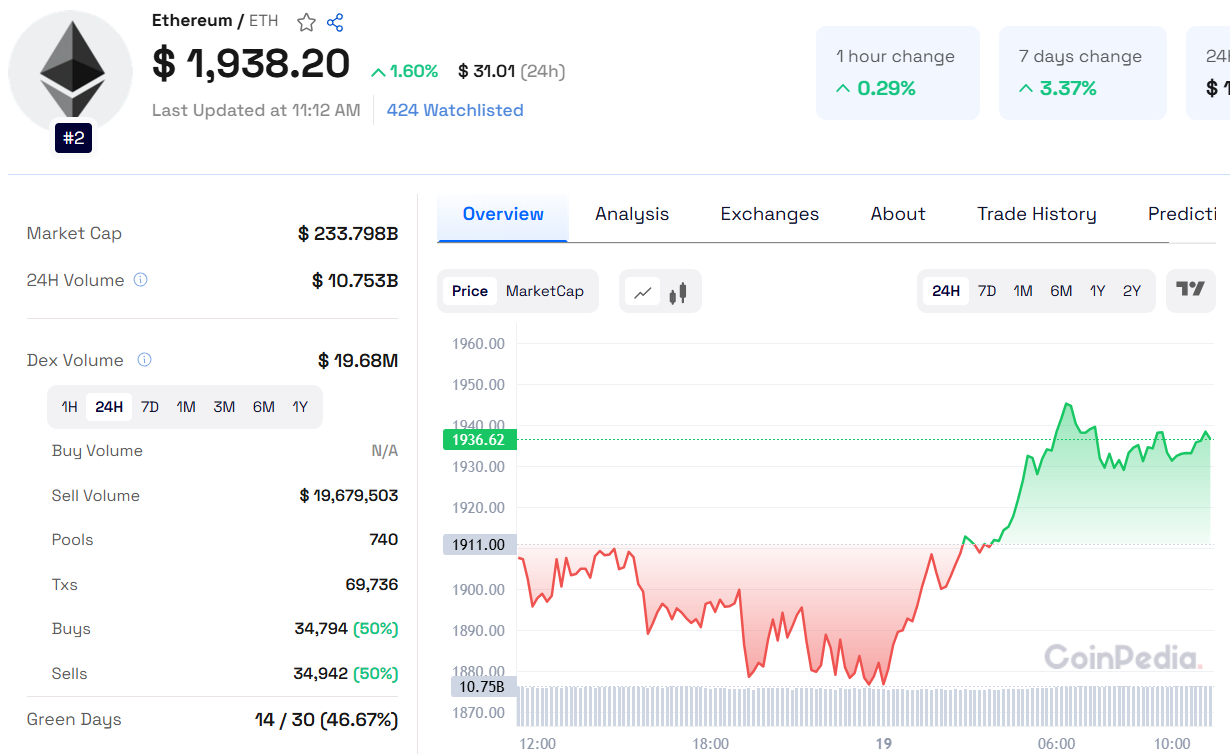The width and height of the screenshot is (1230, 754).
Task: Click the 1.60% change value
Action: tap(405, 71)
